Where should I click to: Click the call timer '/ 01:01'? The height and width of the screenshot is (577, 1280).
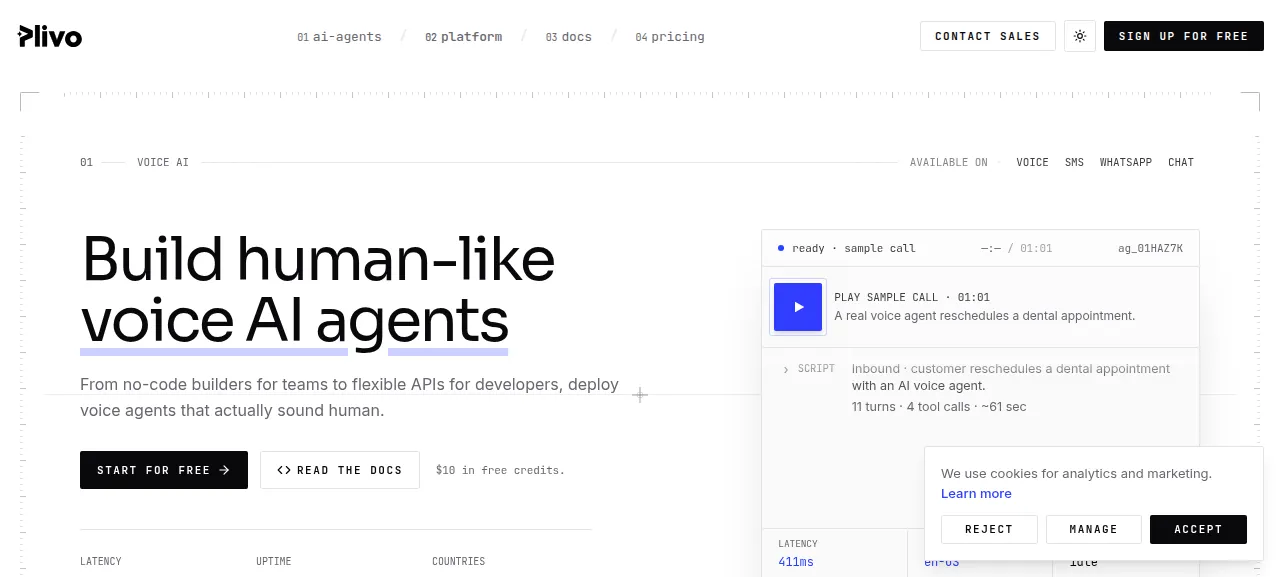click(1030, 248)
